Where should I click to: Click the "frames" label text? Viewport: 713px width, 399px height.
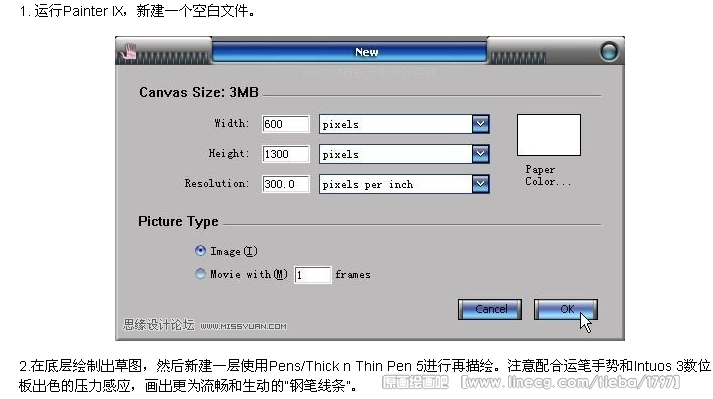click(352, 275)
